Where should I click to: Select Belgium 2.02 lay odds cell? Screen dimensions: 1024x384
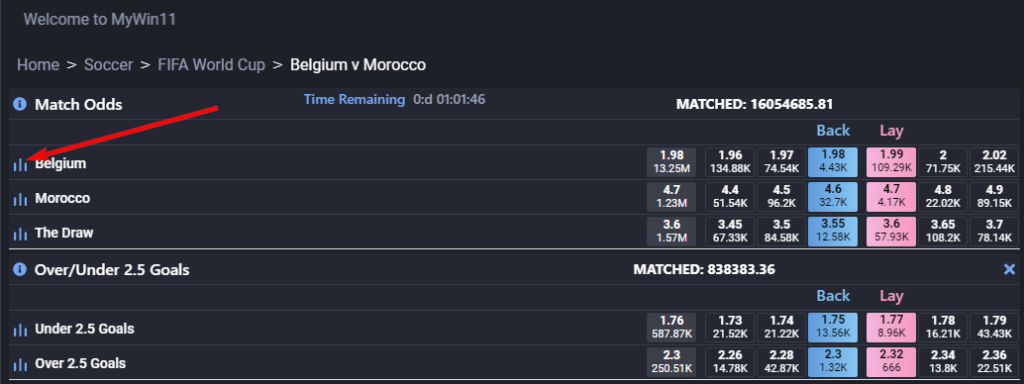994,162
